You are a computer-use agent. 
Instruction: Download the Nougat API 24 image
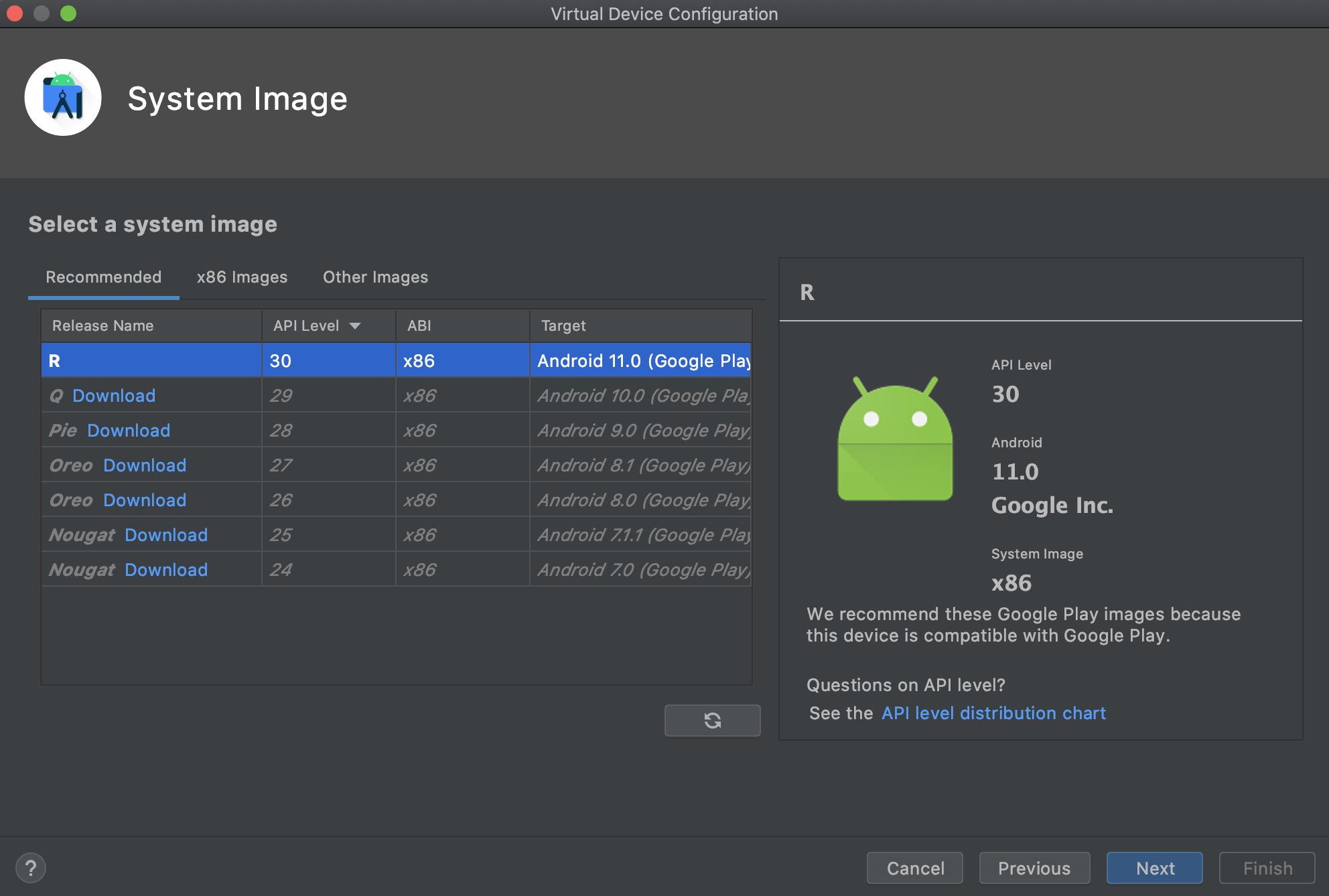tap(166, 570)
